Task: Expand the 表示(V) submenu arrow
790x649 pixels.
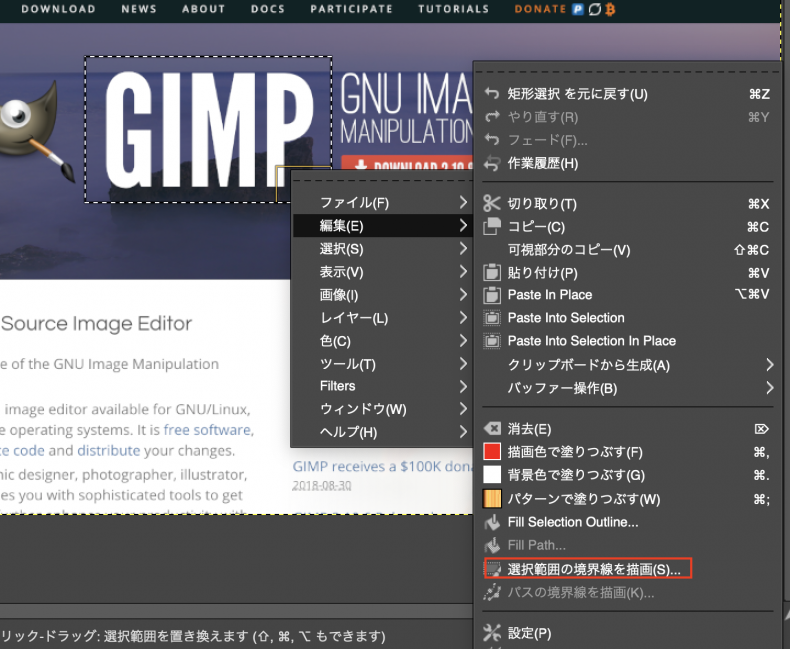Action: tap(463, 272)
